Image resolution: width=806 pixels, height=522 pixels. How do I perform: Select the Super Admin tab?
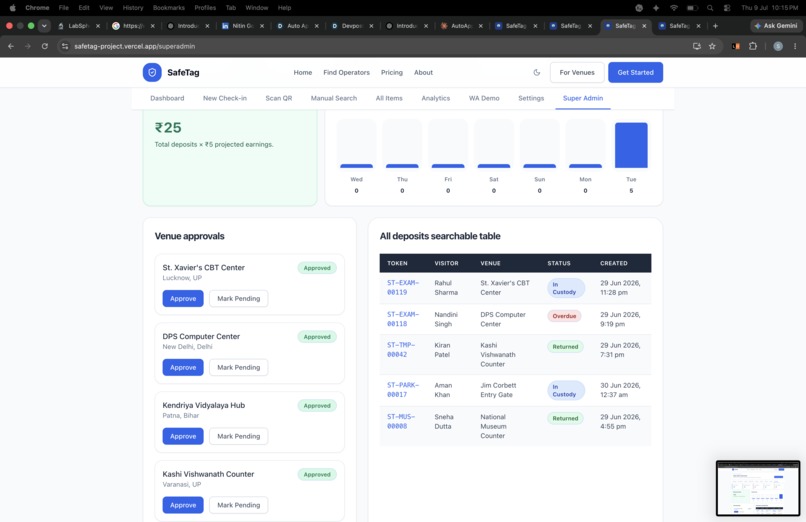(x=583, y=98)
